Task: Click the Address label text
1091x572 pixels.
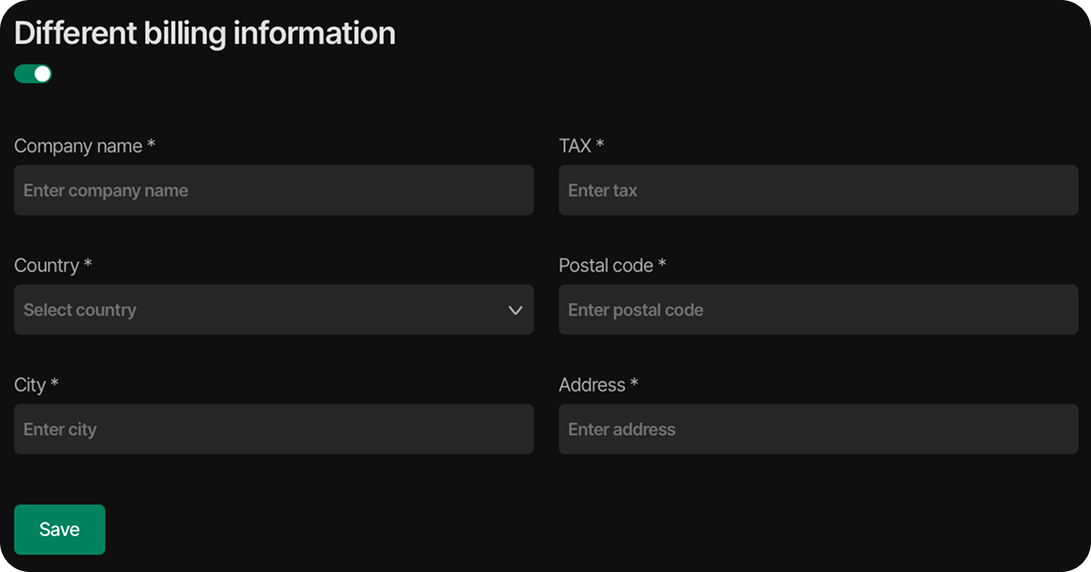Action: pos(591,385)
